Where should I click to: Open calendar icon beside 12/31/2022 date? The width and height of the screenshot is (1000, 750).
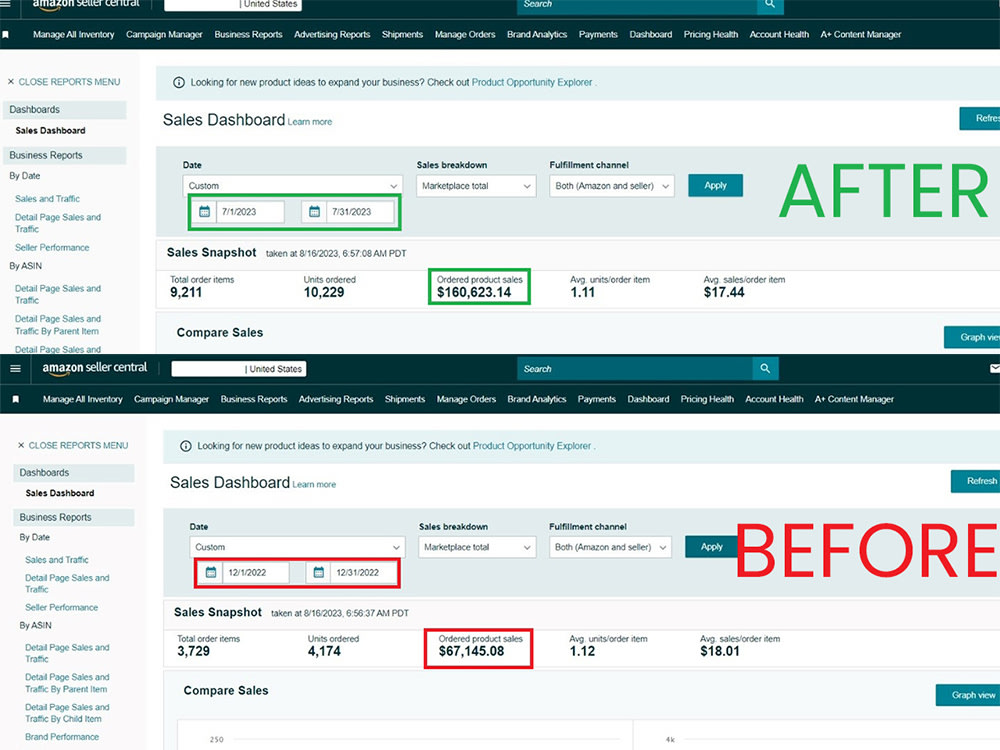[319, 573]
